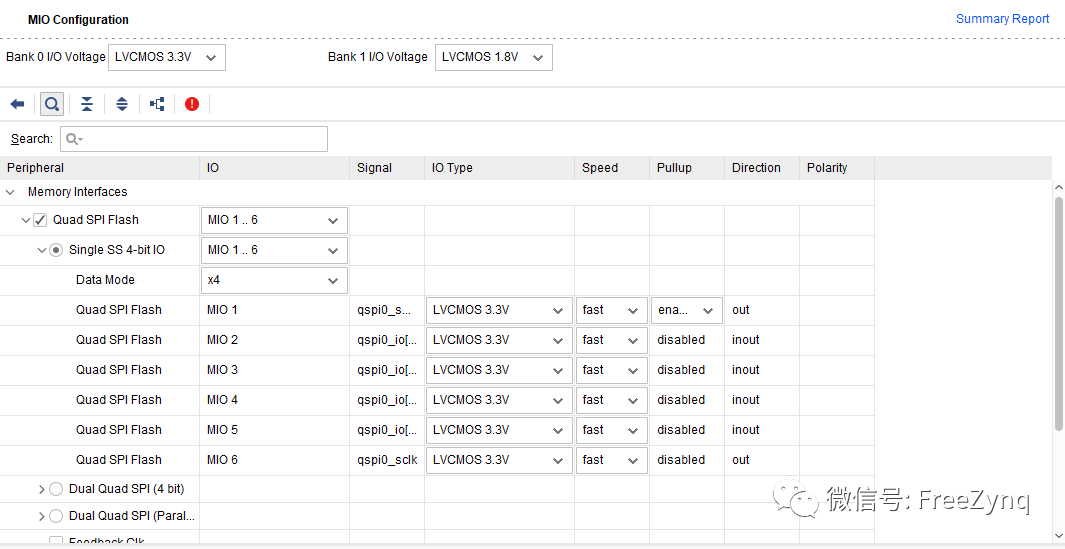This screenshot has height=549, width=1065.
Task: Click the Expand All toolbar icon
Action: tap(122, 104)
